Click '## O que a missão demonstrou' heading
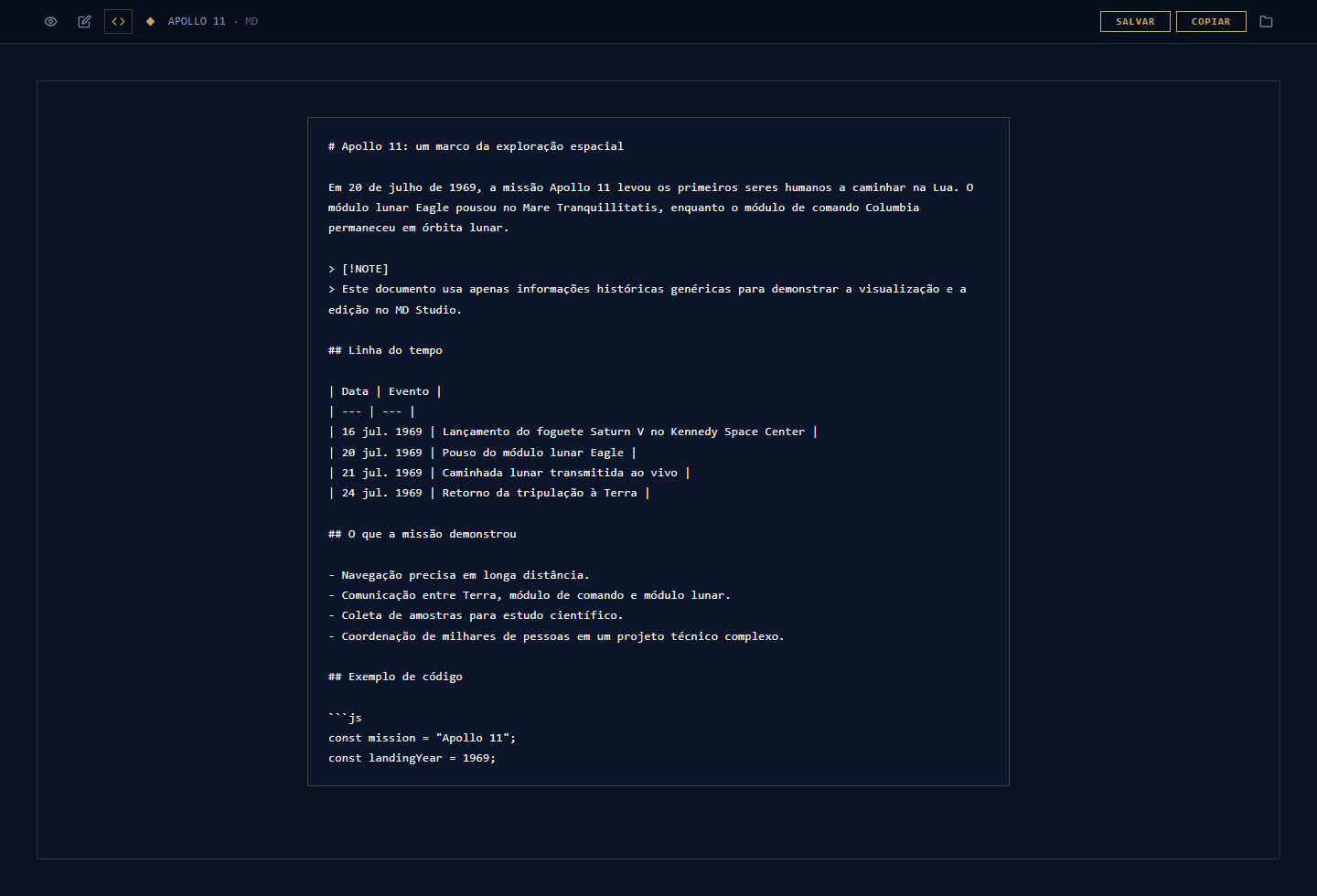This screenshot has width=1317, height=896. point(423,534)
